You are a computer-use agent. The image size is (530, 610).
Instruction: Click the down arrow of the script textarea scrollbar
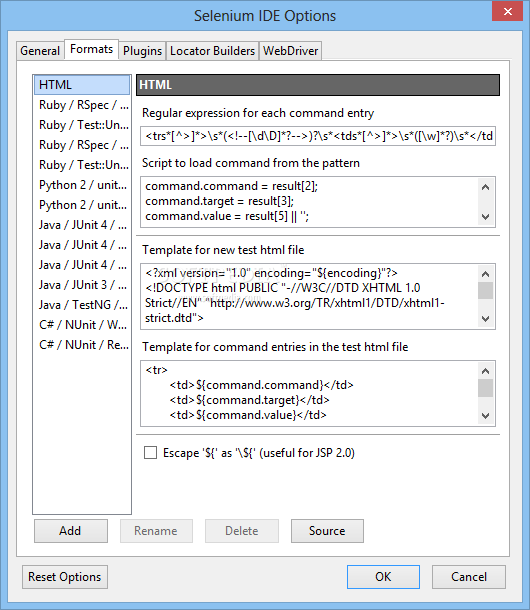[x=485, y=217]
